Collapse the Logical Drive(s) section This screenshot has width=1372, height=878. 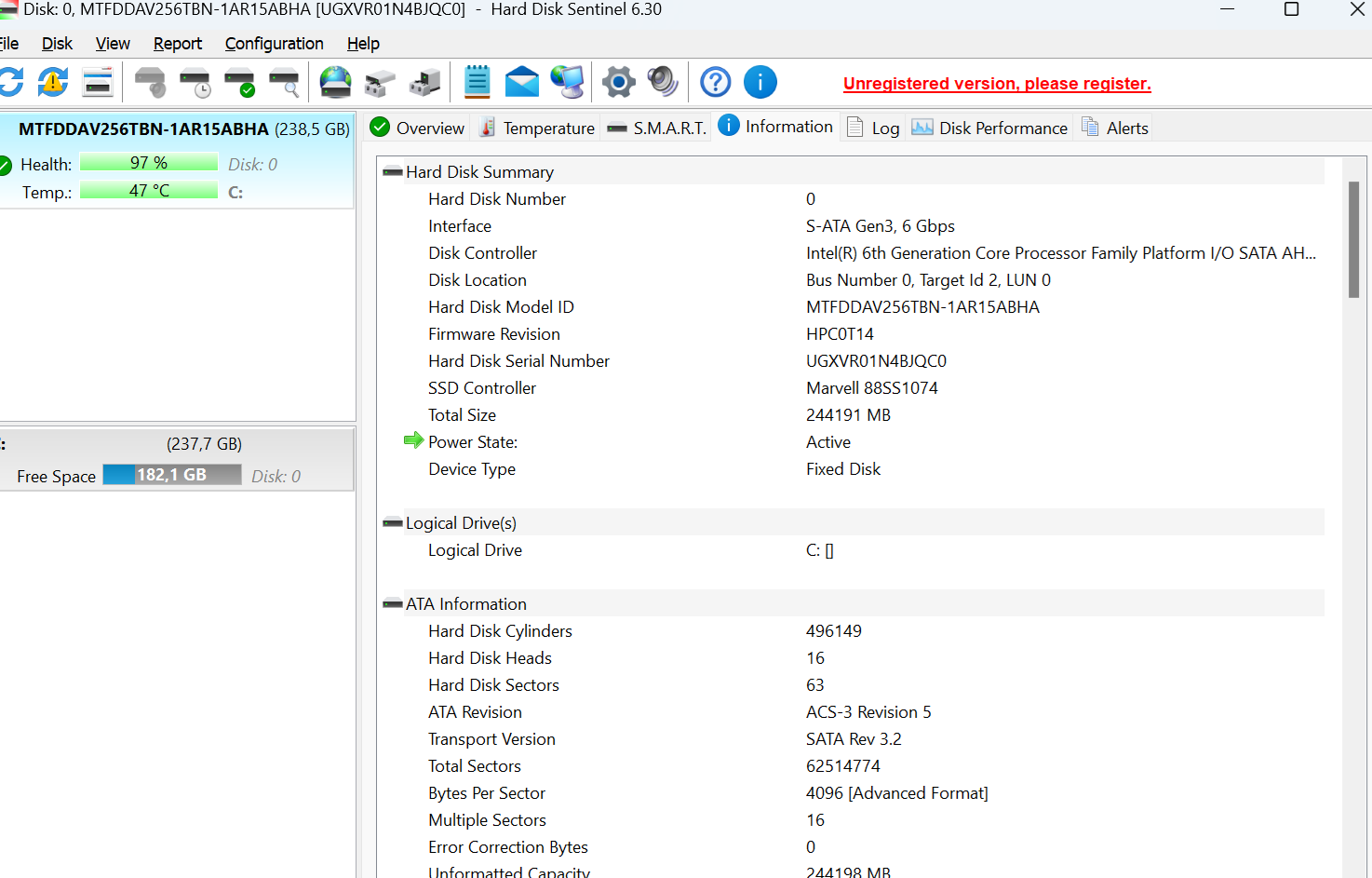tap(393, 523)
